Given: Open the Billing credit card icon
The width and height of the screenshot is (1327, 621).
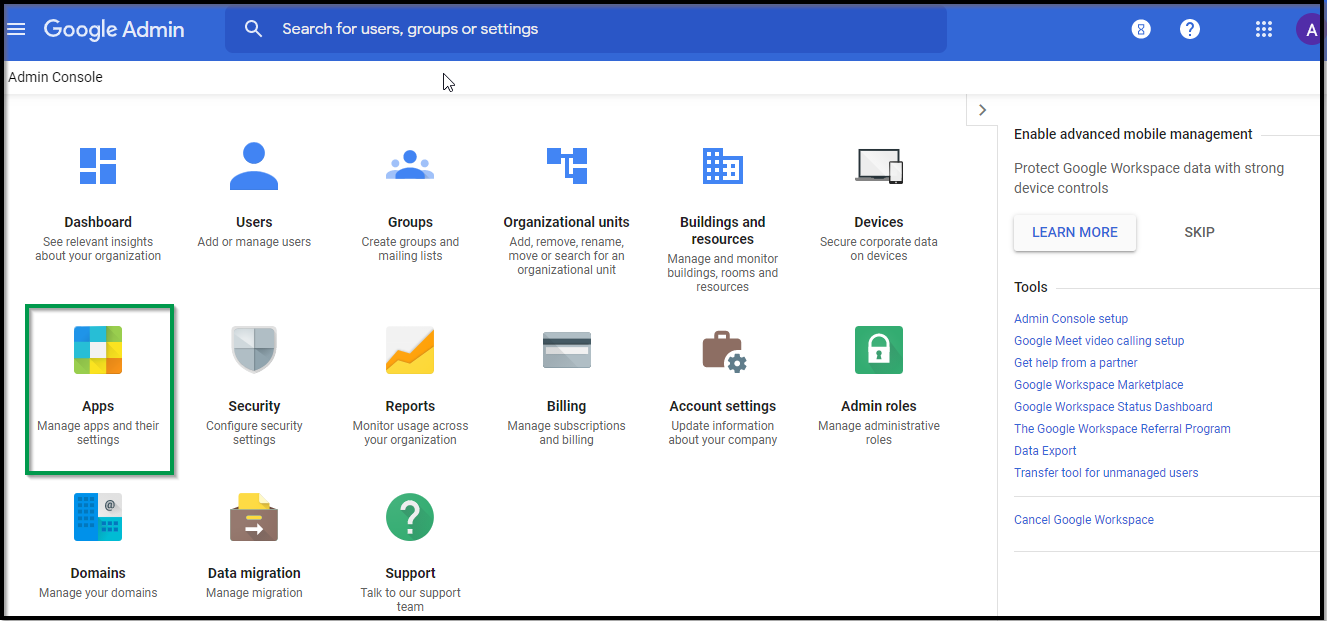Looking at the screenshot, I should 566,350.
